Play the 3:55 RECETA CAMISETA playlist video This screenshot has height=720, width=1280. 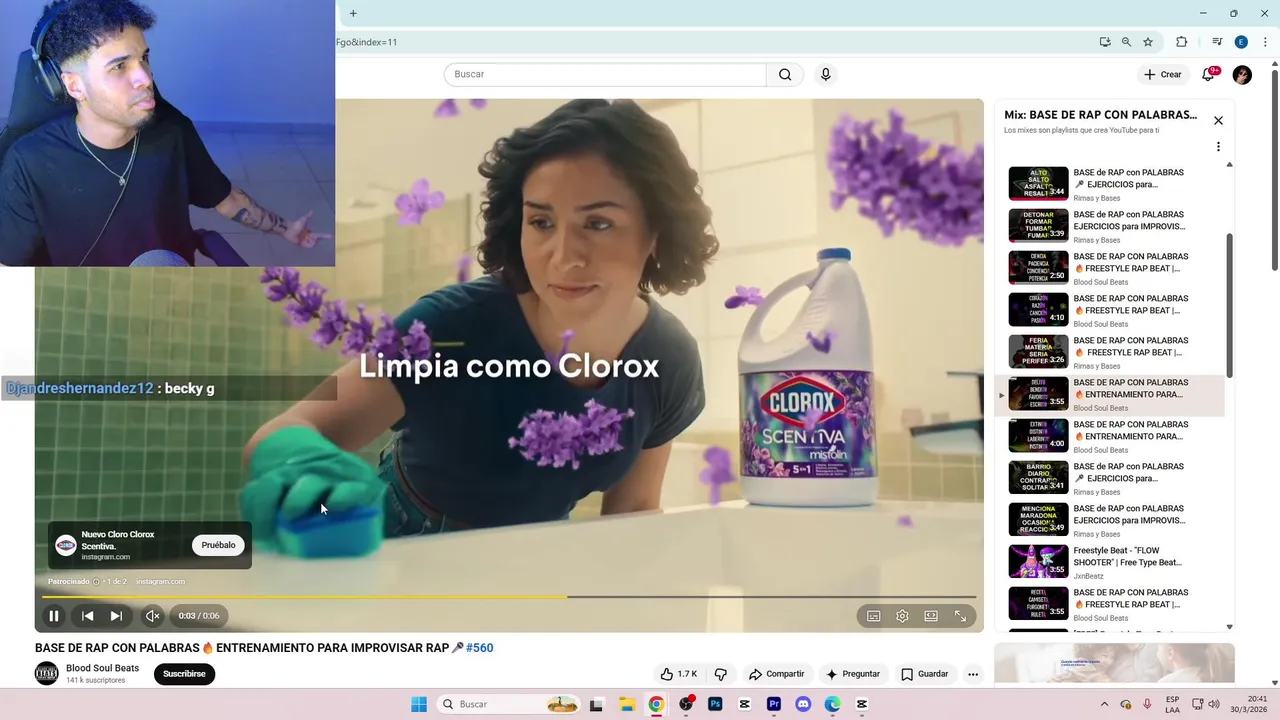click(x=1038, y=604)
